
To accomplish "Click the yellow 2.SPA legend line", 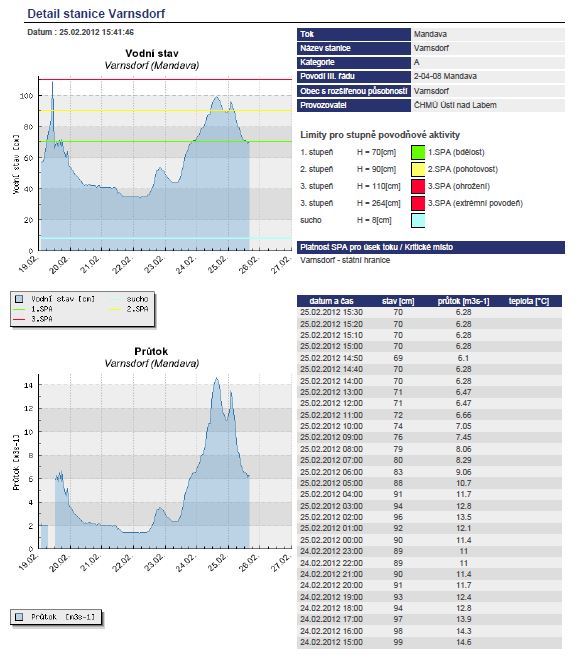I will pos(115,309).
